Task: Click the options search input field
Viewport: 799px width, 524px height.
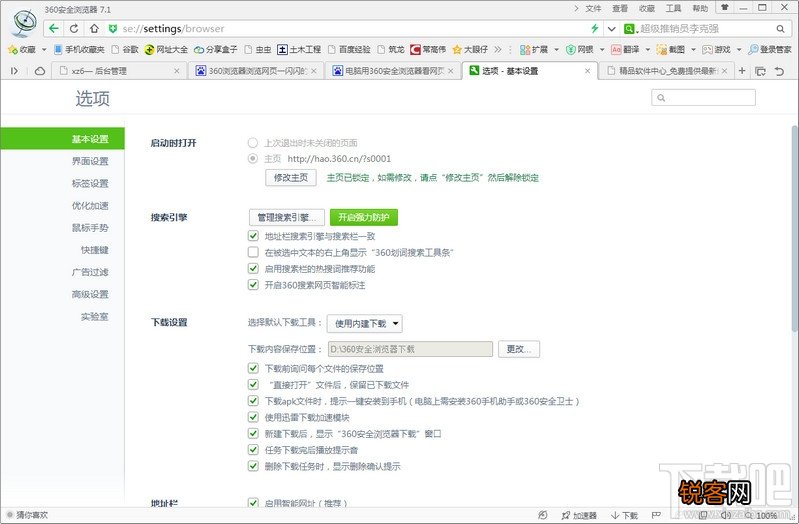Action: (703, 97)
